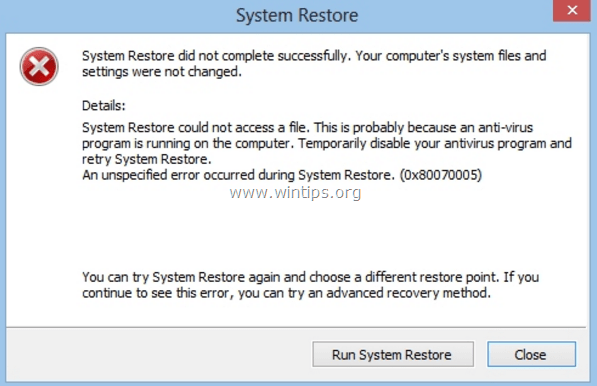The image size is (597, 386).
Task: Close the dialog with the red X button
Action: (571, 10)
